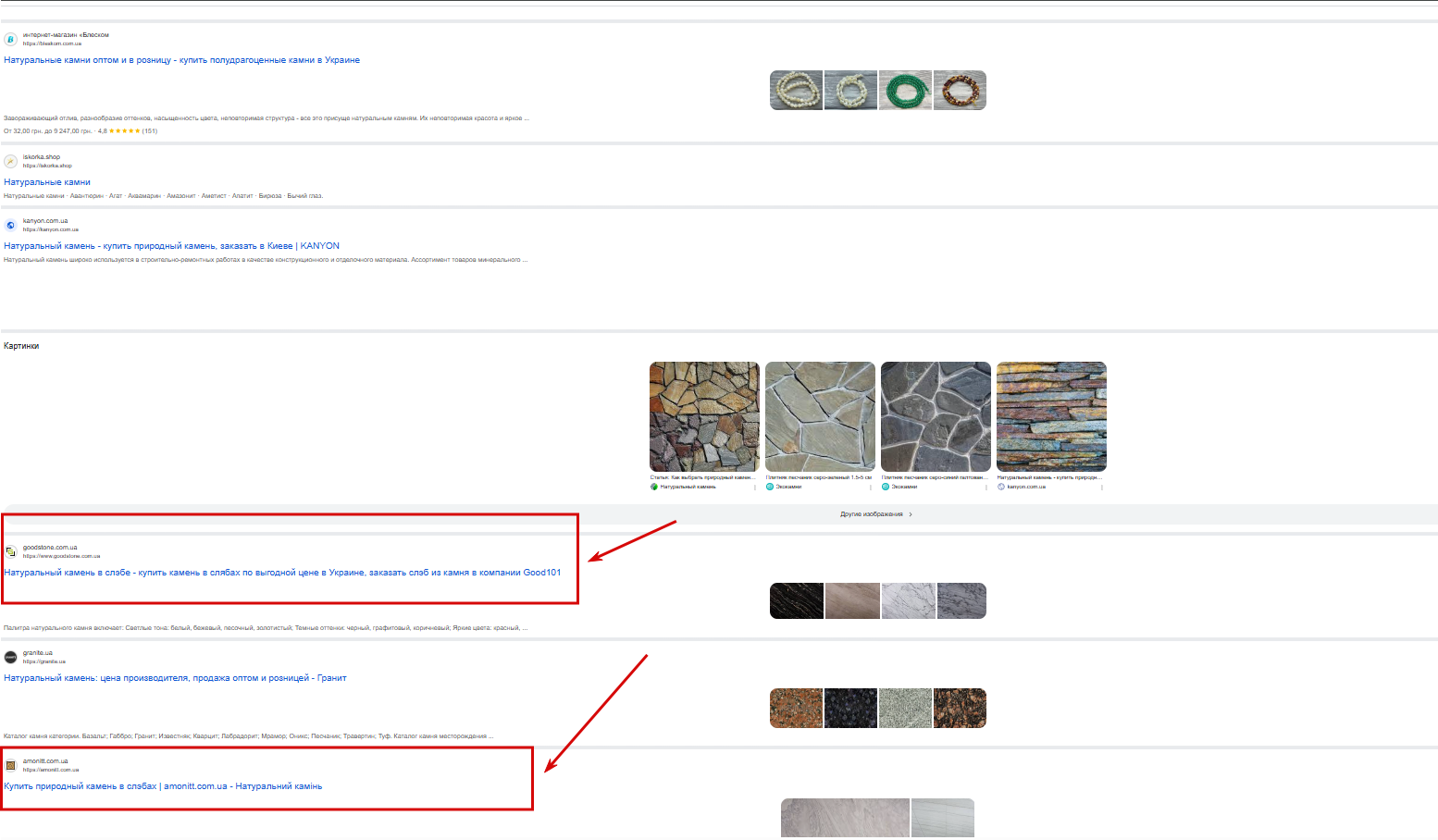Click source icon under the grey-blue sandstone image
The height and width of the screenshot is (840, 1438).
(886, 487)
